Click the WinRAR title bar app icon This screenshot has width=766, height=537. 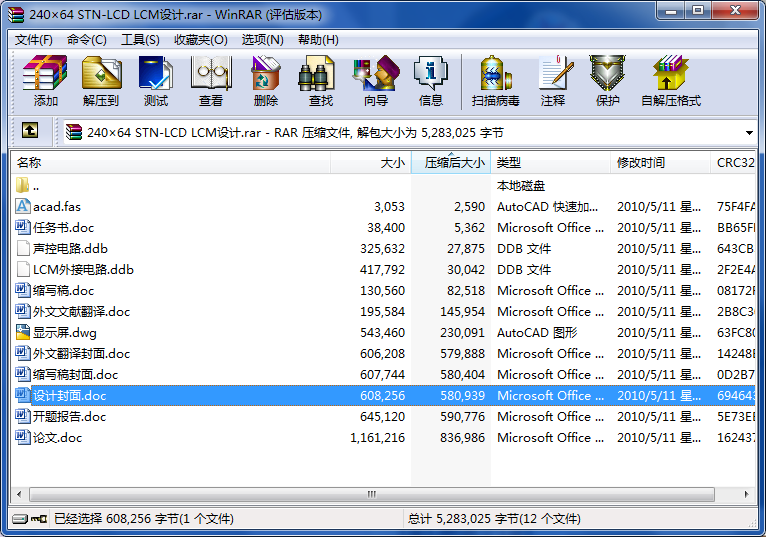click(x=16, y=15)
